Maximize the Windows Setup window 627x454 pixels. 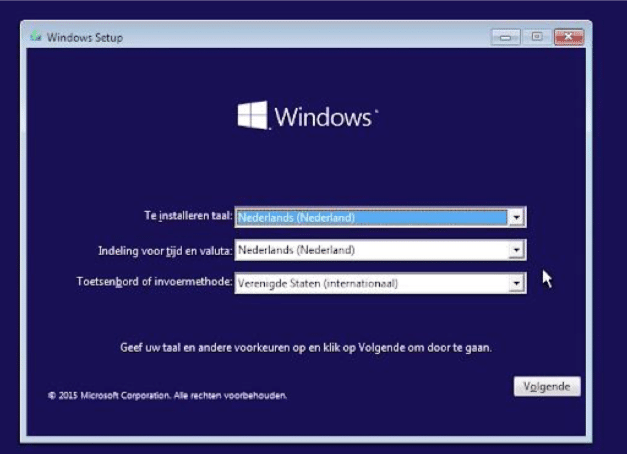537,37
